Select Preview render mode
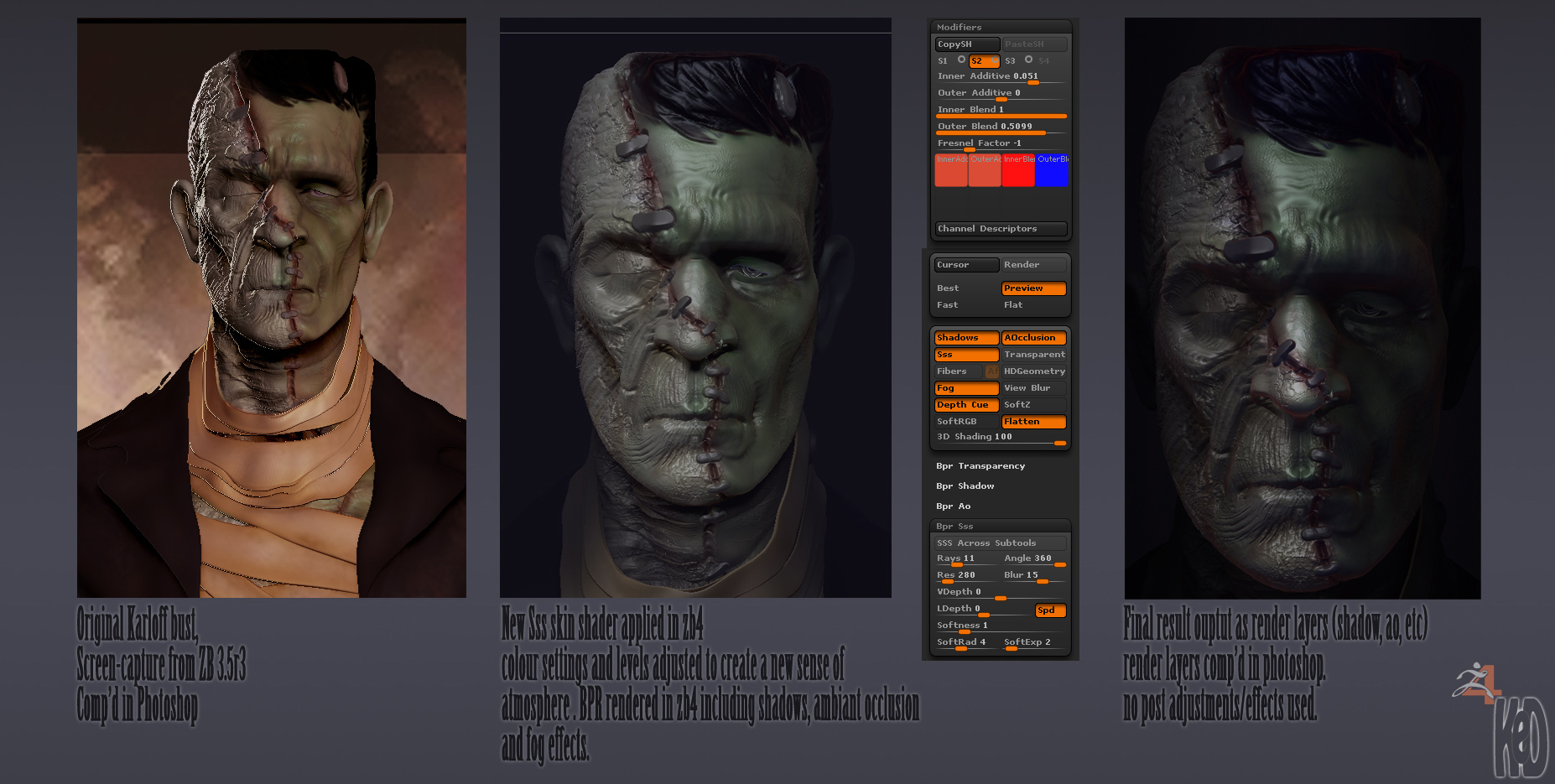This screenshot has height=784, width=1555. tap(1034, 288)
